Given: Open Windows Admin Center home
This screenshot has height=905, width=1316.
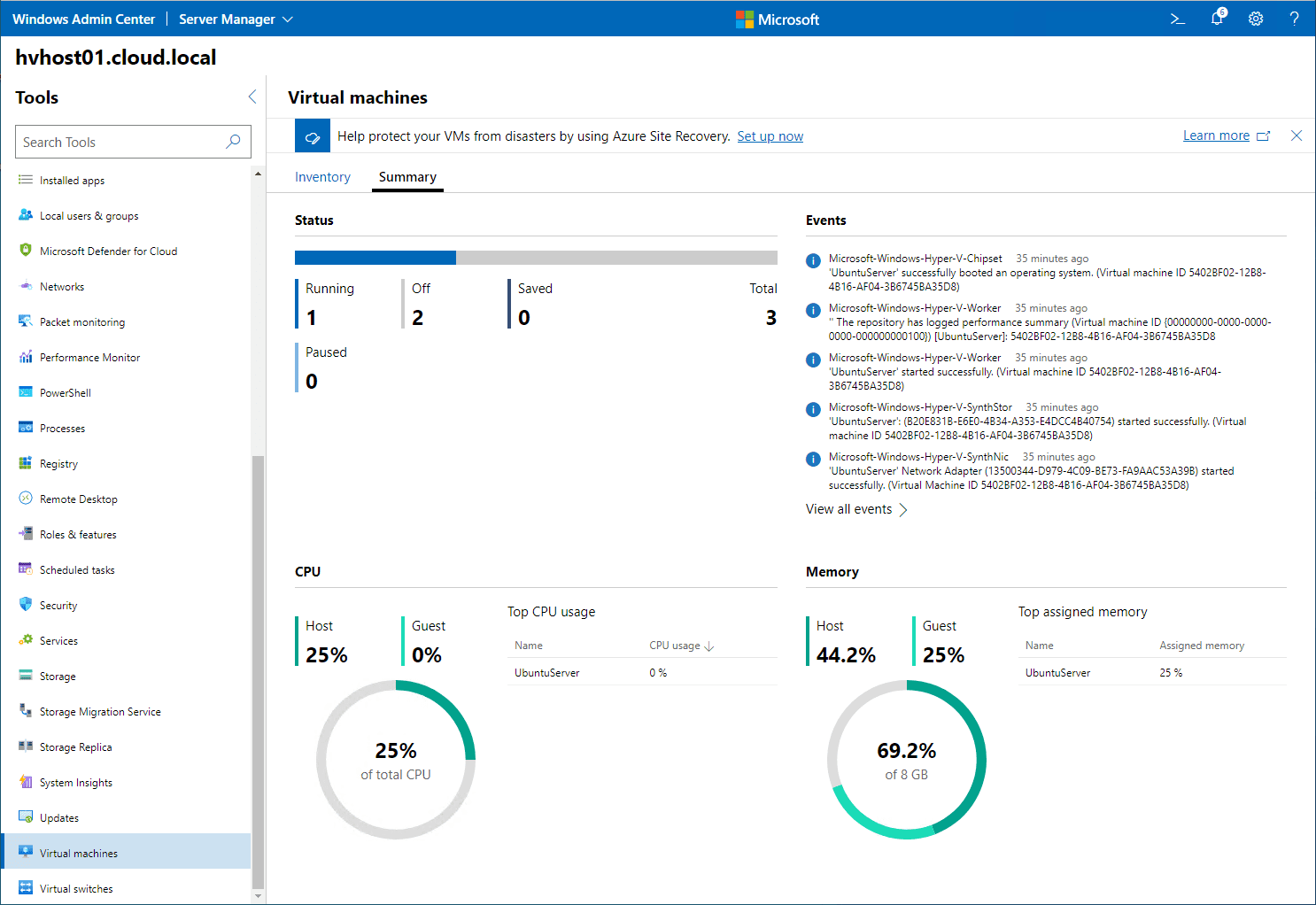Looking at the screenshot, I should tap(84, 19).
